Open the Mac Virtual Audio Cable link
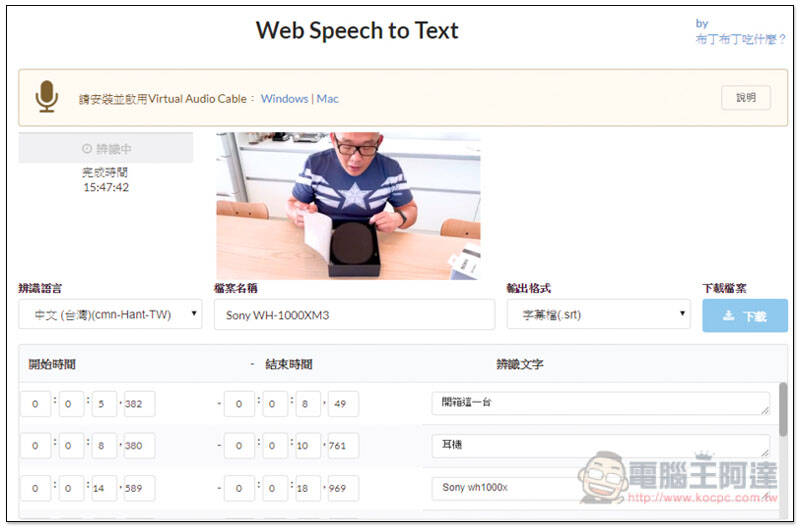 [x=327, y=98]
